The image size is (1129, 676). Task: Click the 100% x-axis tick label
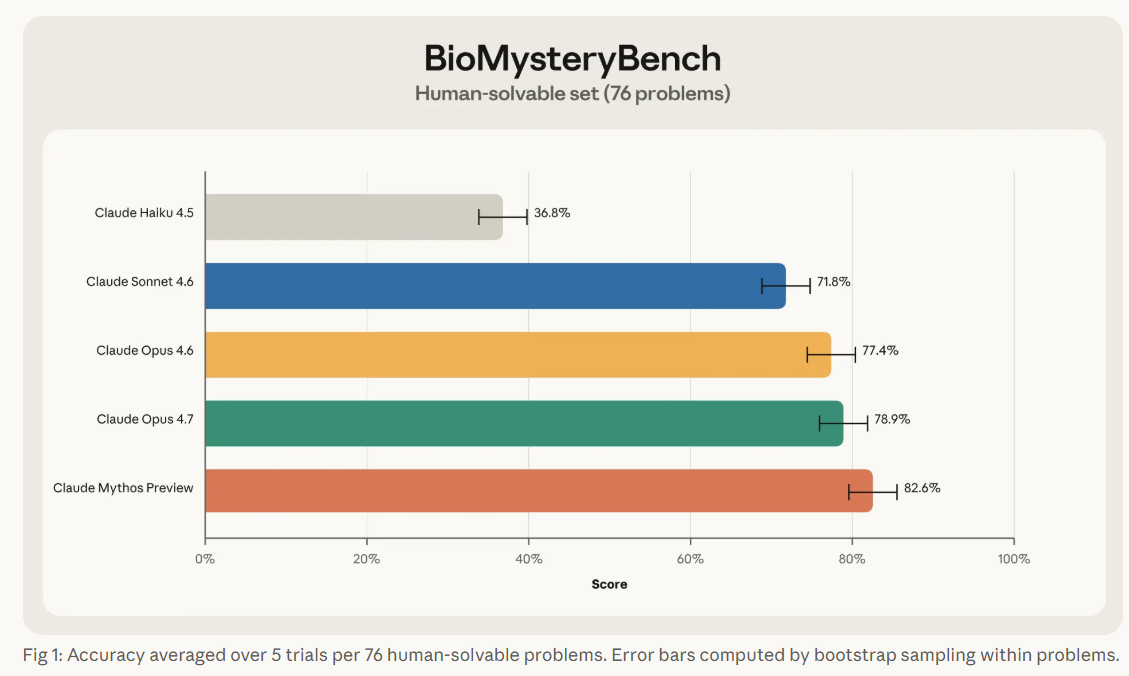(x=1013, y=559)
